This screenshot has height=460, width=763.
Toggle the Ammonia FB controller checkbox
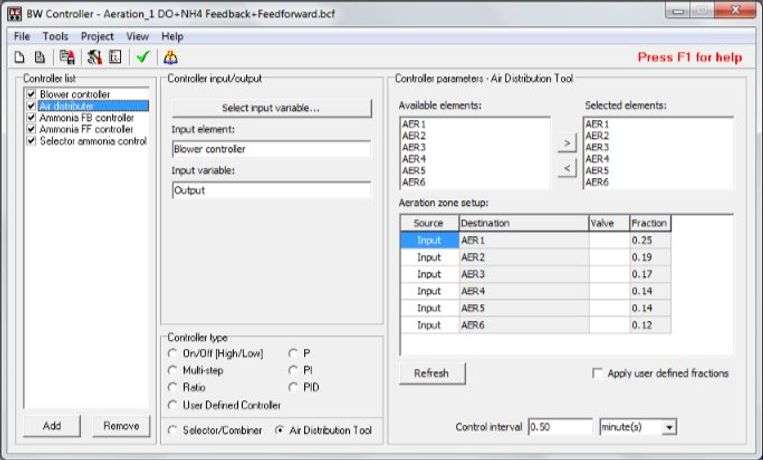(31, 117)
